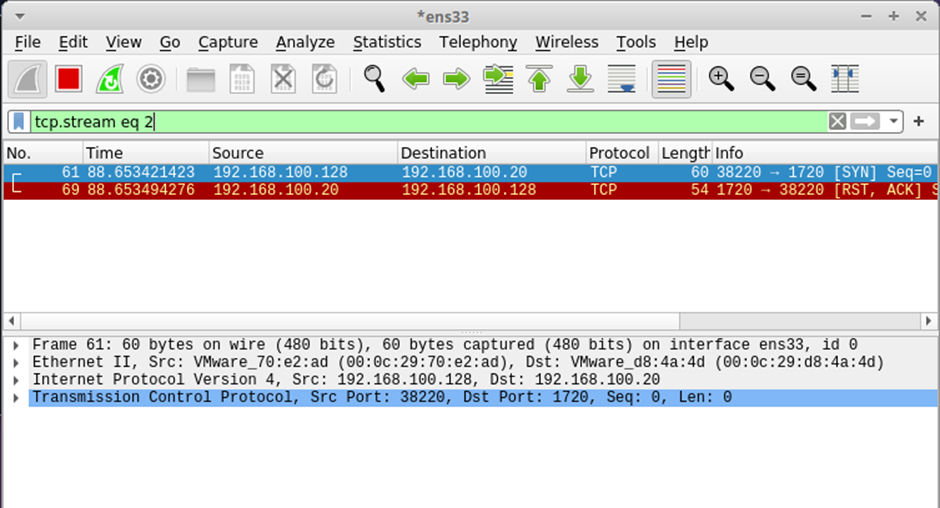The height and width of the screenshot is (508, 940).
Task: Zoom in on packet text
Action: (x=721, y=79)
